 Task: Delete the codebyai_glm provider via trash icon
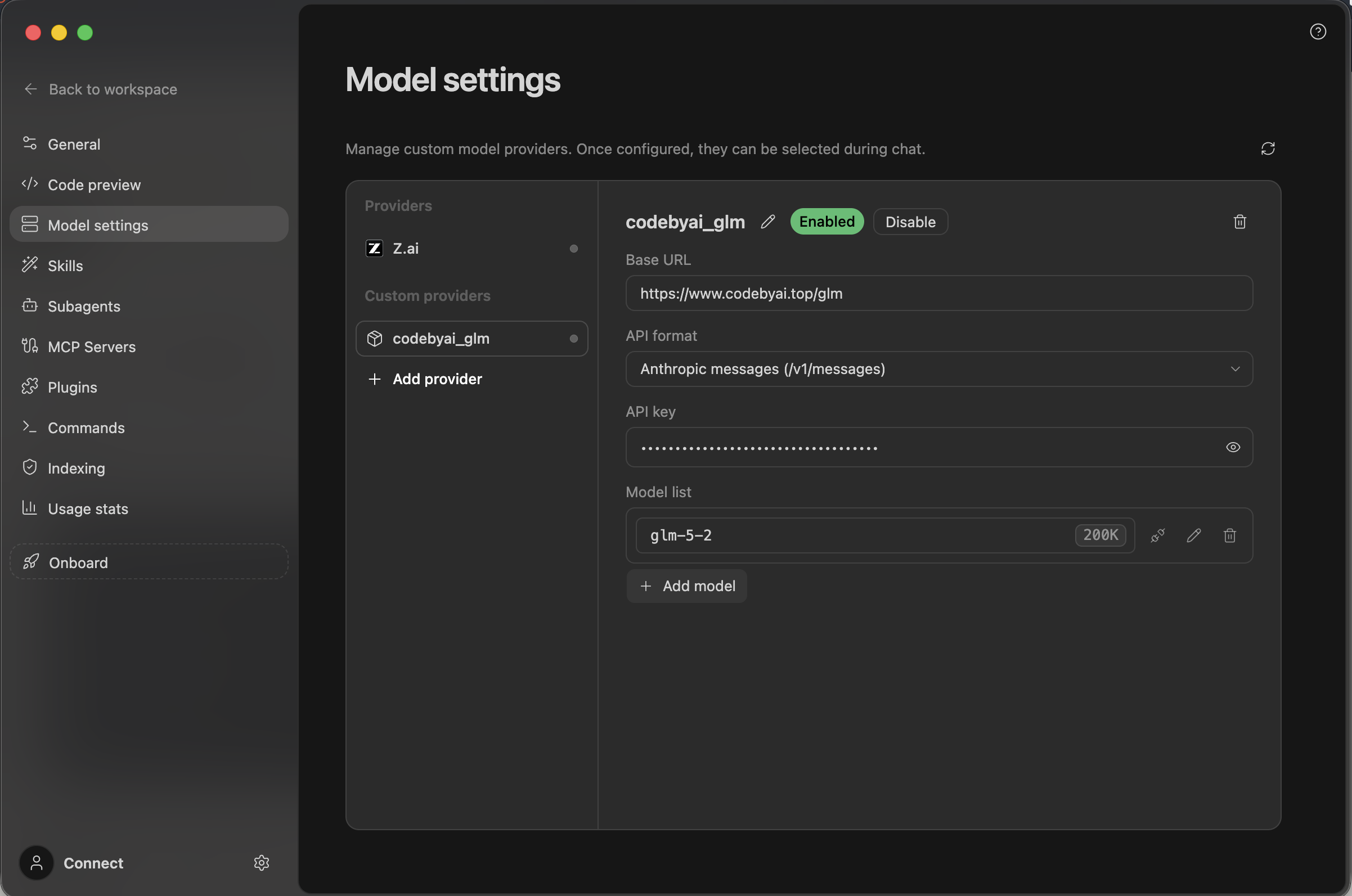click(x=1239, y=222)
